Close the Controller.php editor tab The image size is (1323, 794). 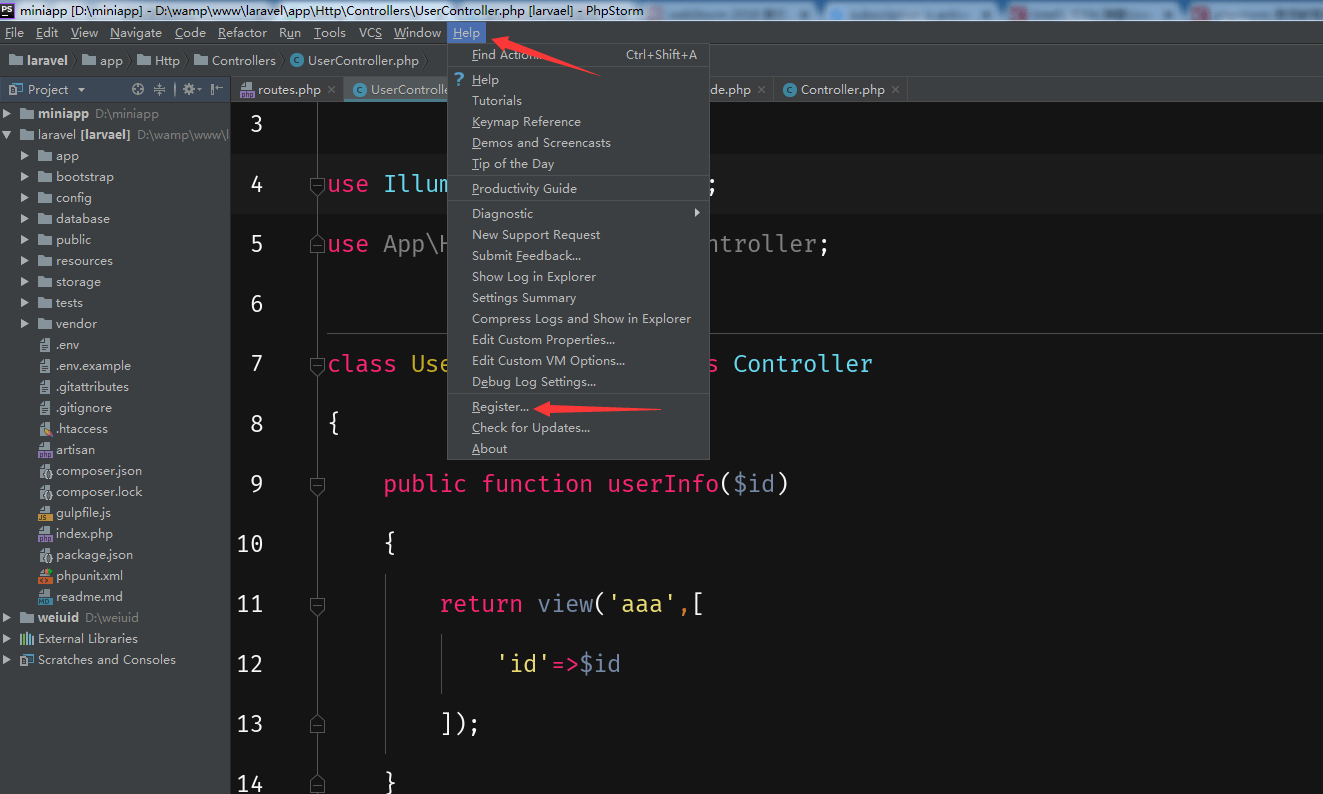tap(895, 90)
